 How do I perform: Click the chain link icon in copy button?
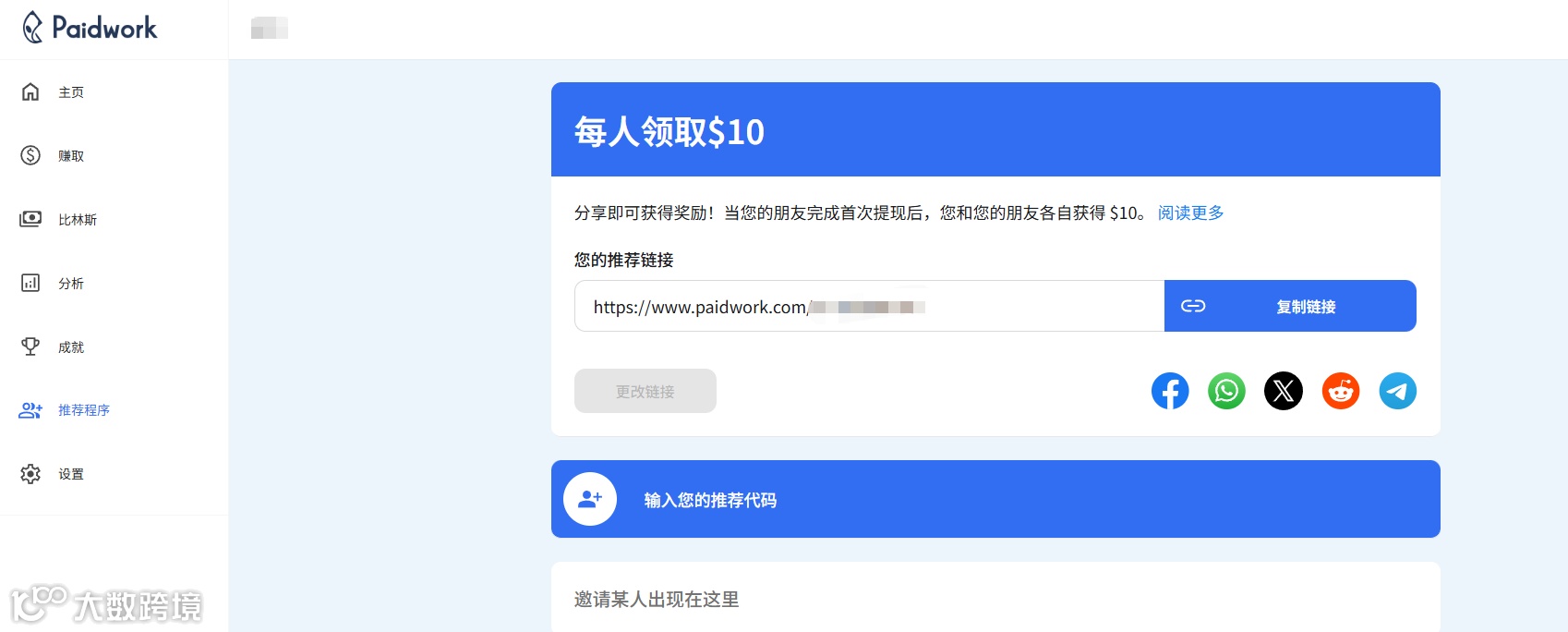click(1193, 306)
